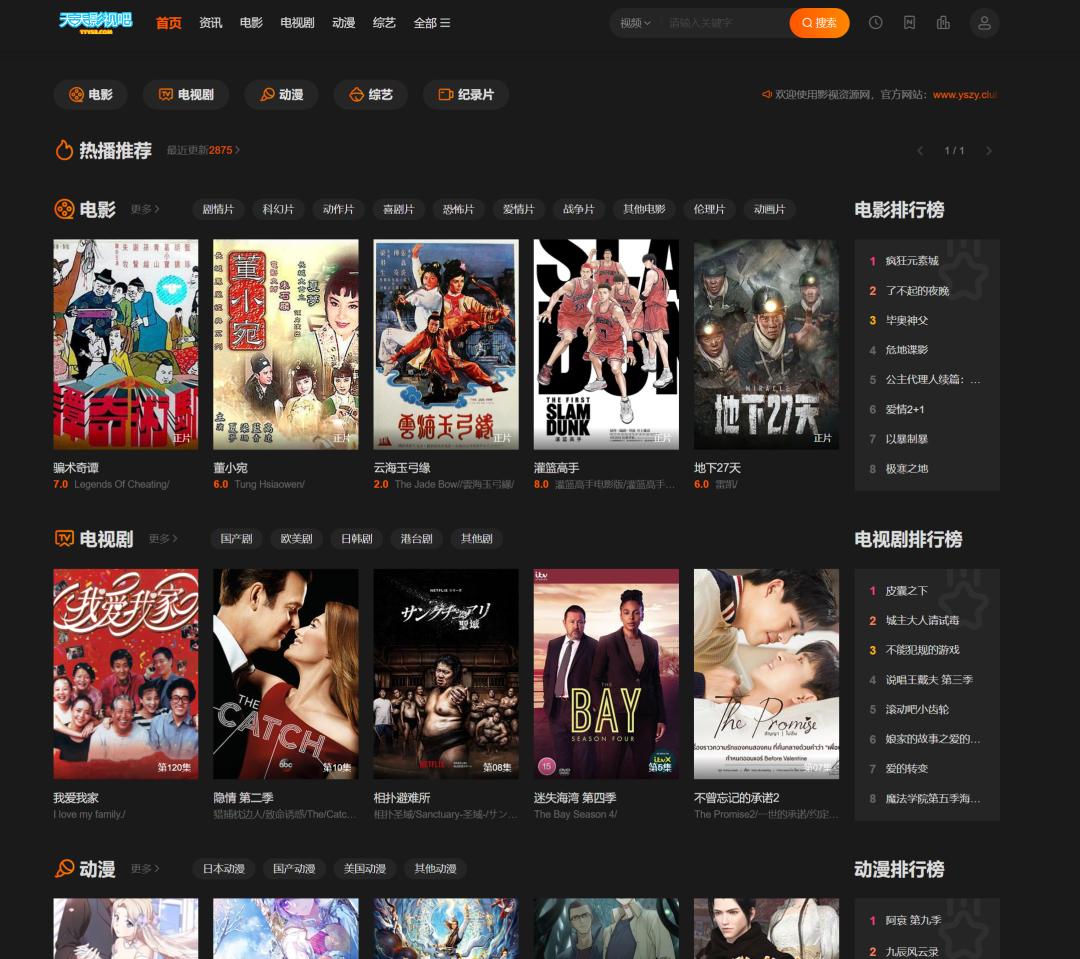
Task: Click the 电视剧 category pill button
Action: 186,94
